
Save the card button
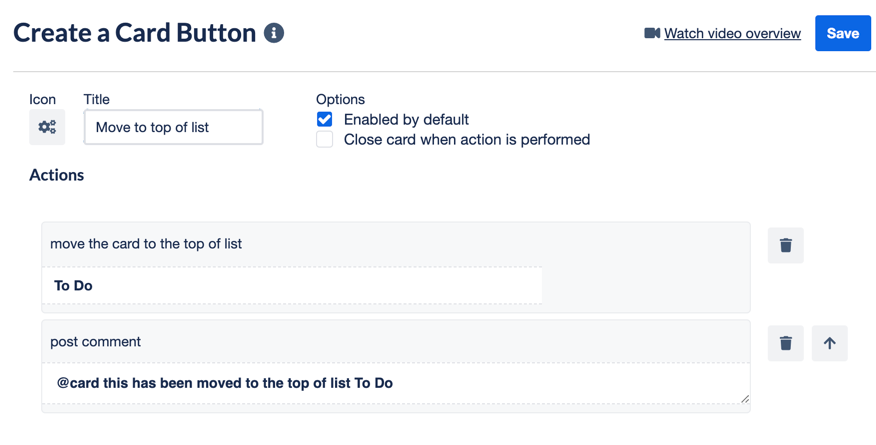point(842,34)
